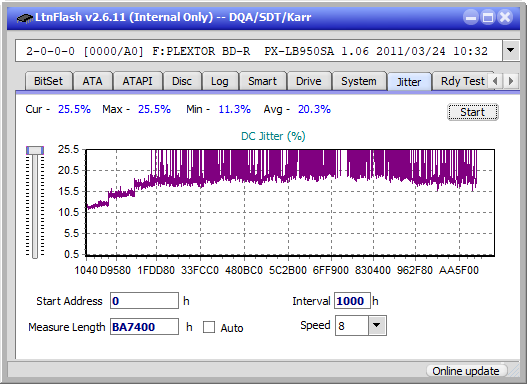Click the LtnFlash chip icon in title bar
Image resolution: width=527 pixels, height=384 pixels.
tap(24, 17)
